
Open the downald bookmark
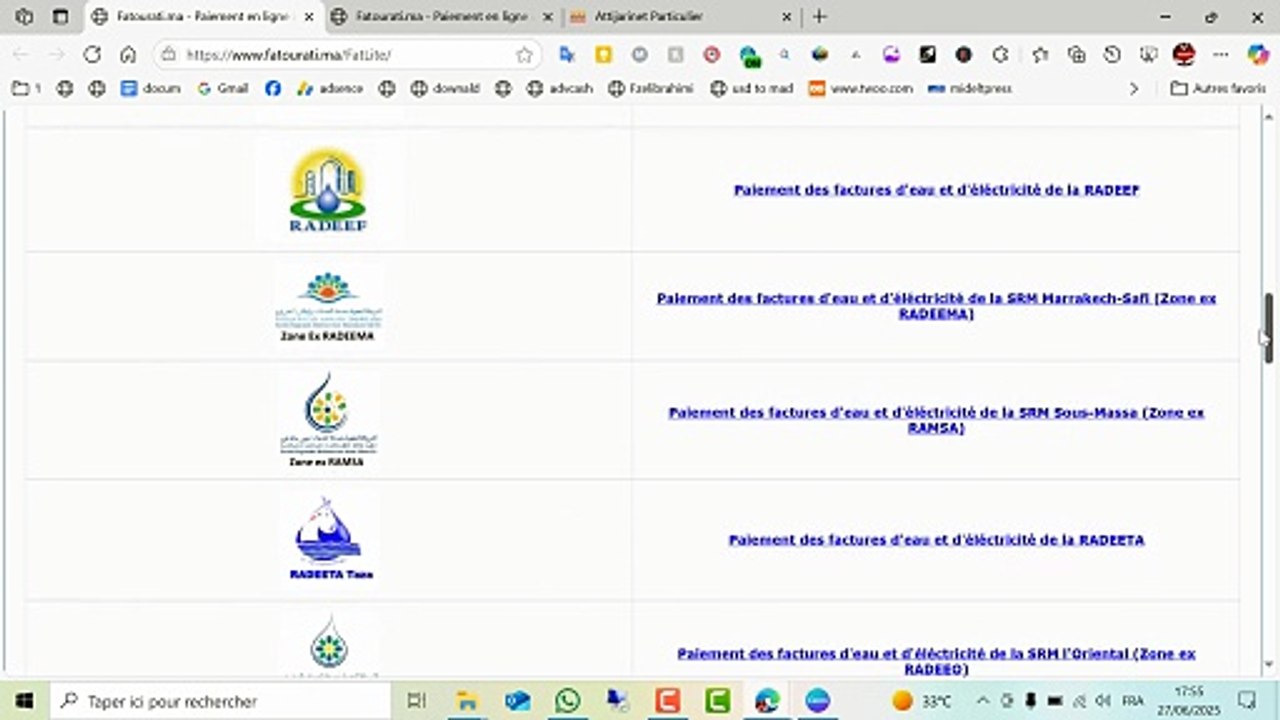point(445,88)
